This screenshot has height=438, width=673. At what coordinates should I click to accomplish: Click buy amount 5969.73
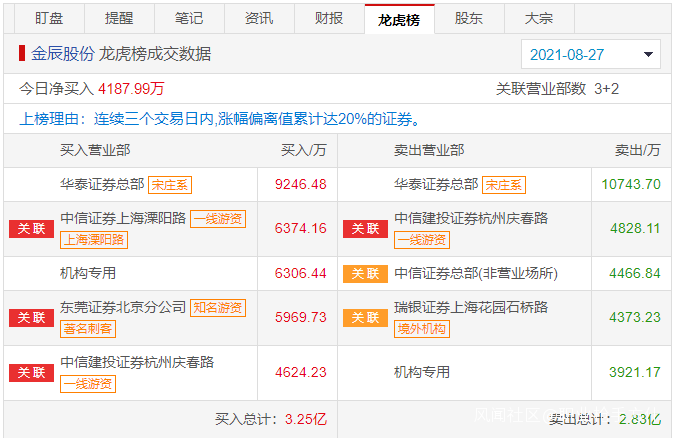(300, 317)
